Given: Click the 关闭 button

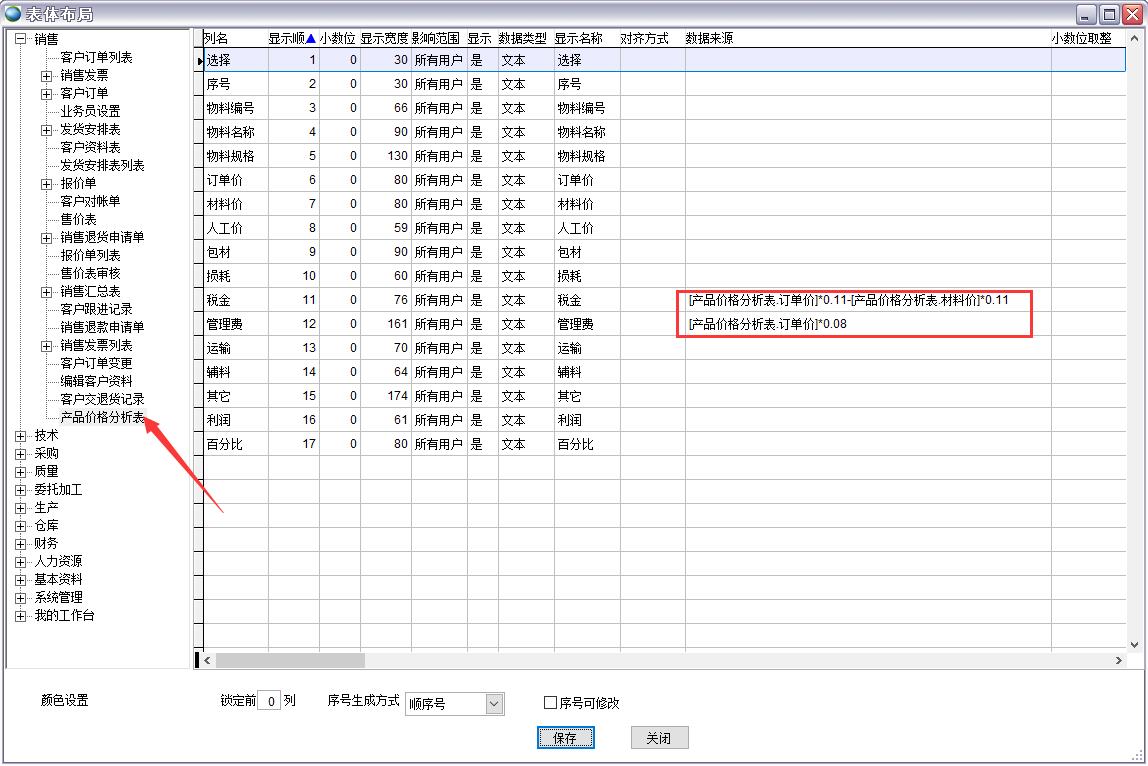Looking at the screenshot, I should click(x=658, y=738).
